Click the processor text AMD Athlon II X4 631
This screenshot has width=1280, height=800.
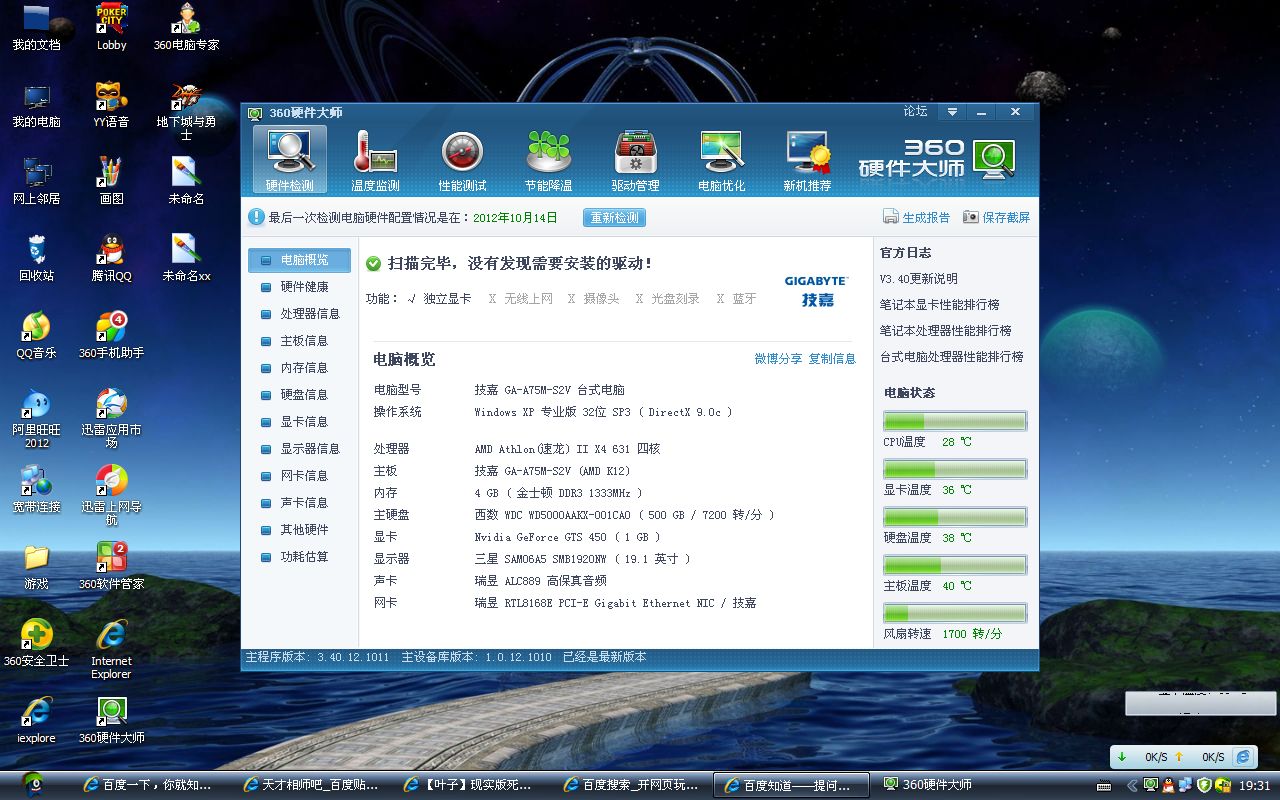(x=567, y=450)
